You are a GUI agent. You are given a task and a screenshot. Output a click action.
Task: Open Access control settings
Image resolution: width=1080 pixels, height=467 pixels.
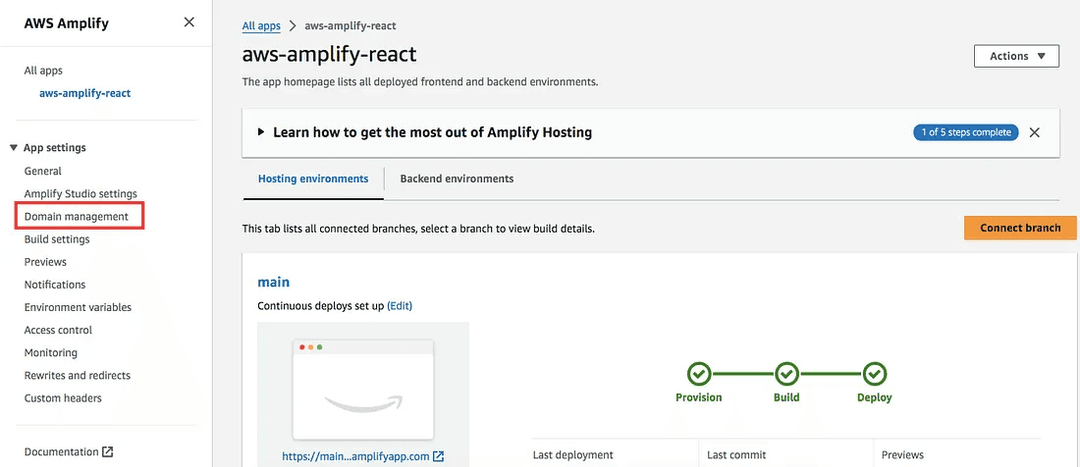[58, 331]
